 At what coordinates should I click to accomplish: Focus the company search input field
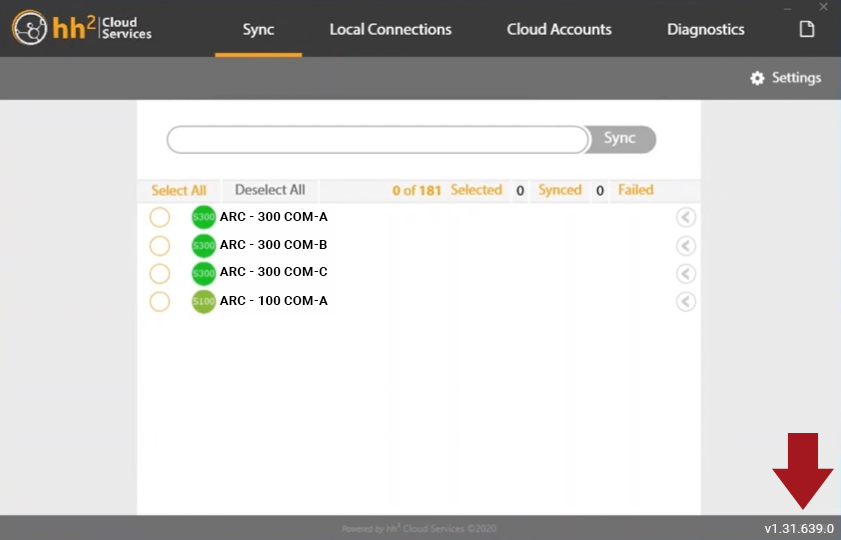point(378,139)
